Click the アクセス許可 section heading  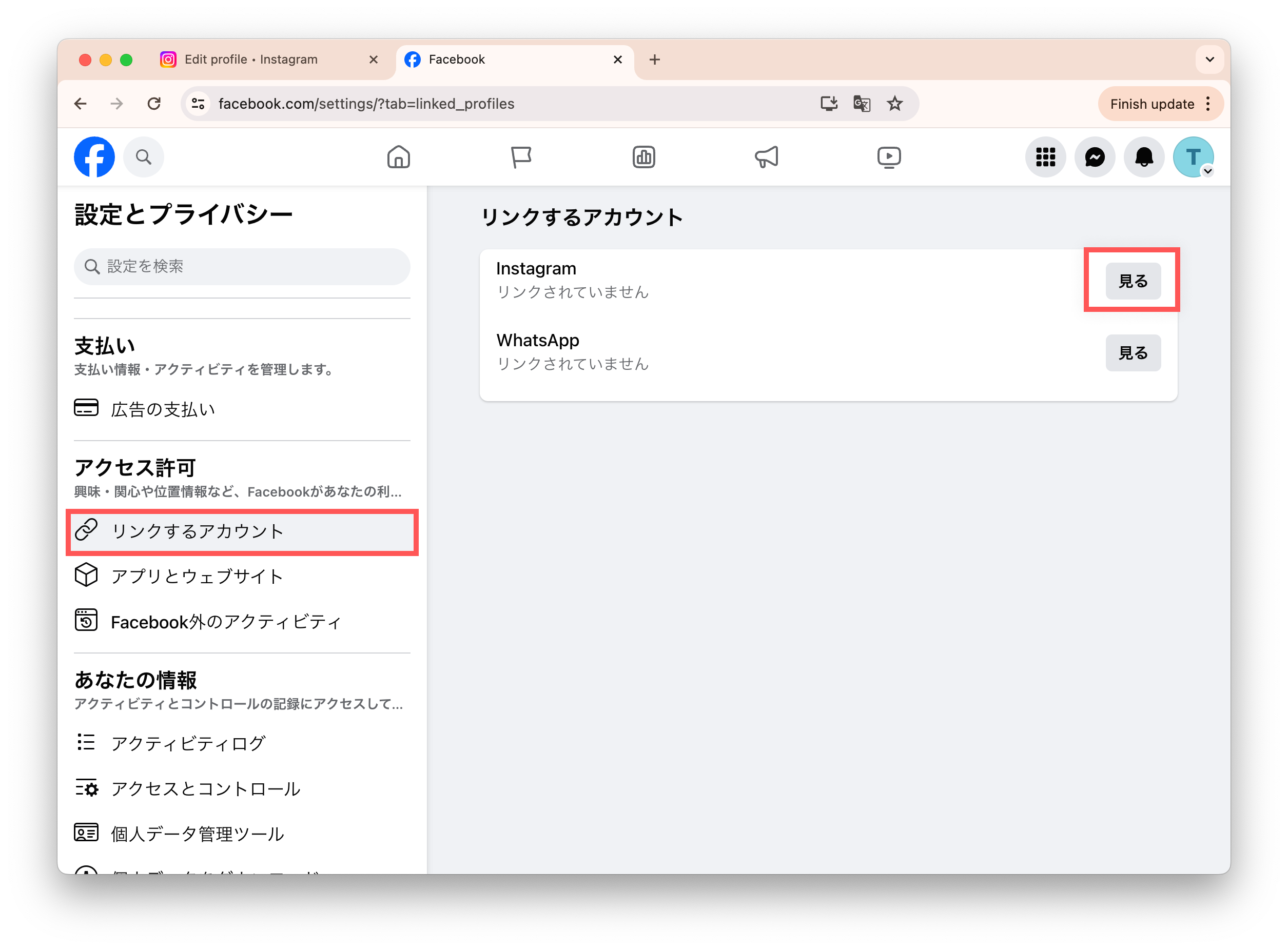pyautogui.click(x=135, y=467)
